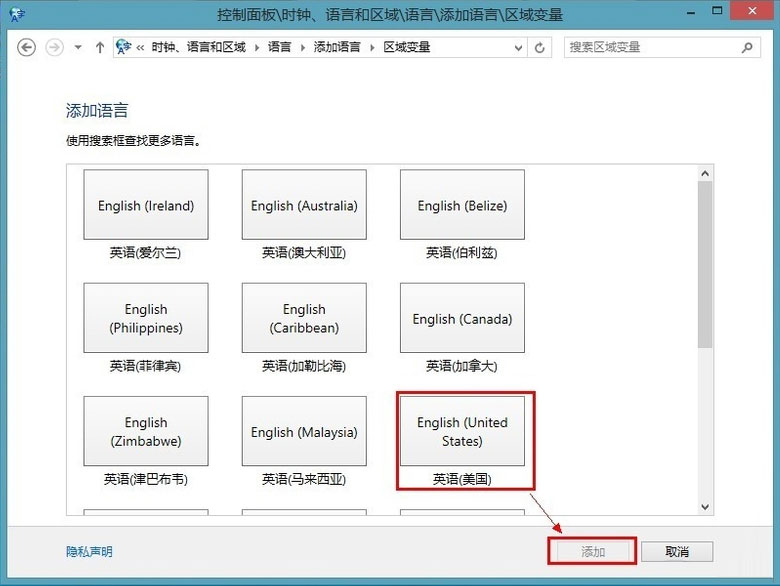Viewport: 780px width, 586px height.
Task: Click the refresh button in address bar
Action: pyautogui.click(x=540, y=47)
